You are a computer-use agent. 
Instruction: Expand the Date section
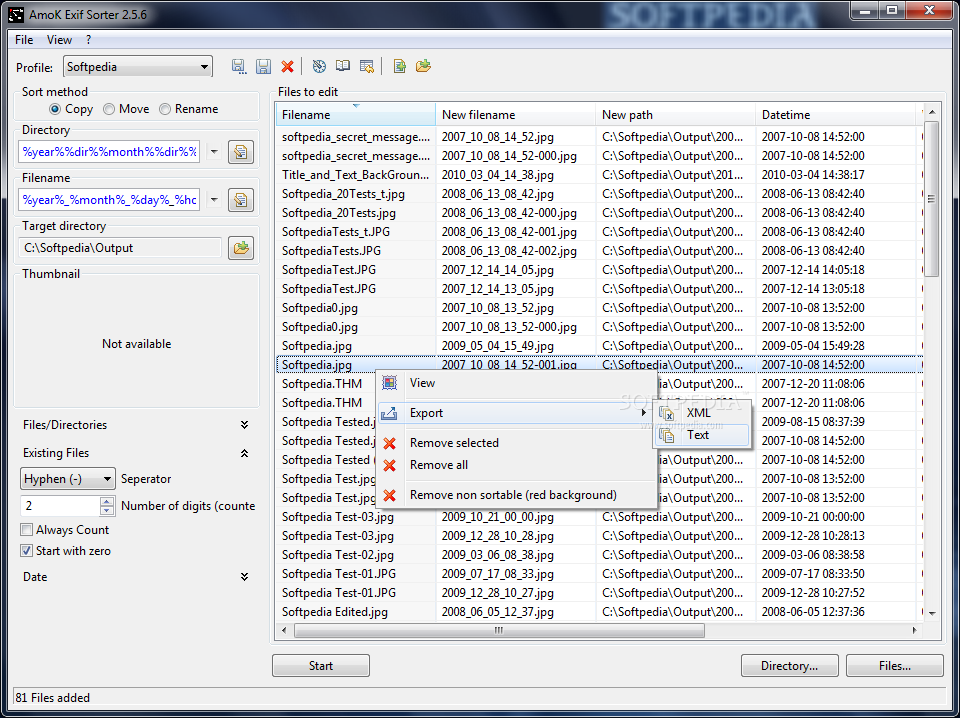[244, 577]
